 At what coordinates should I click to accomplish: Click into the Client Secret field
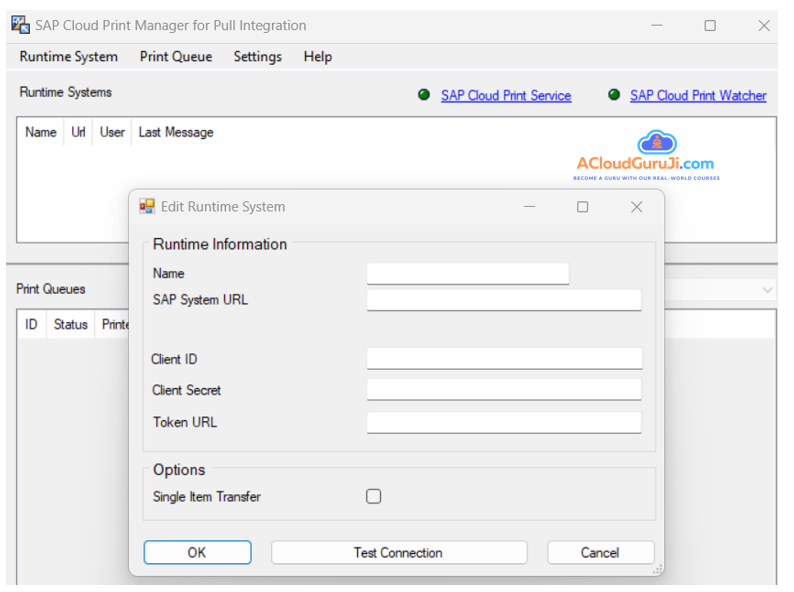[x=504, y=390]
